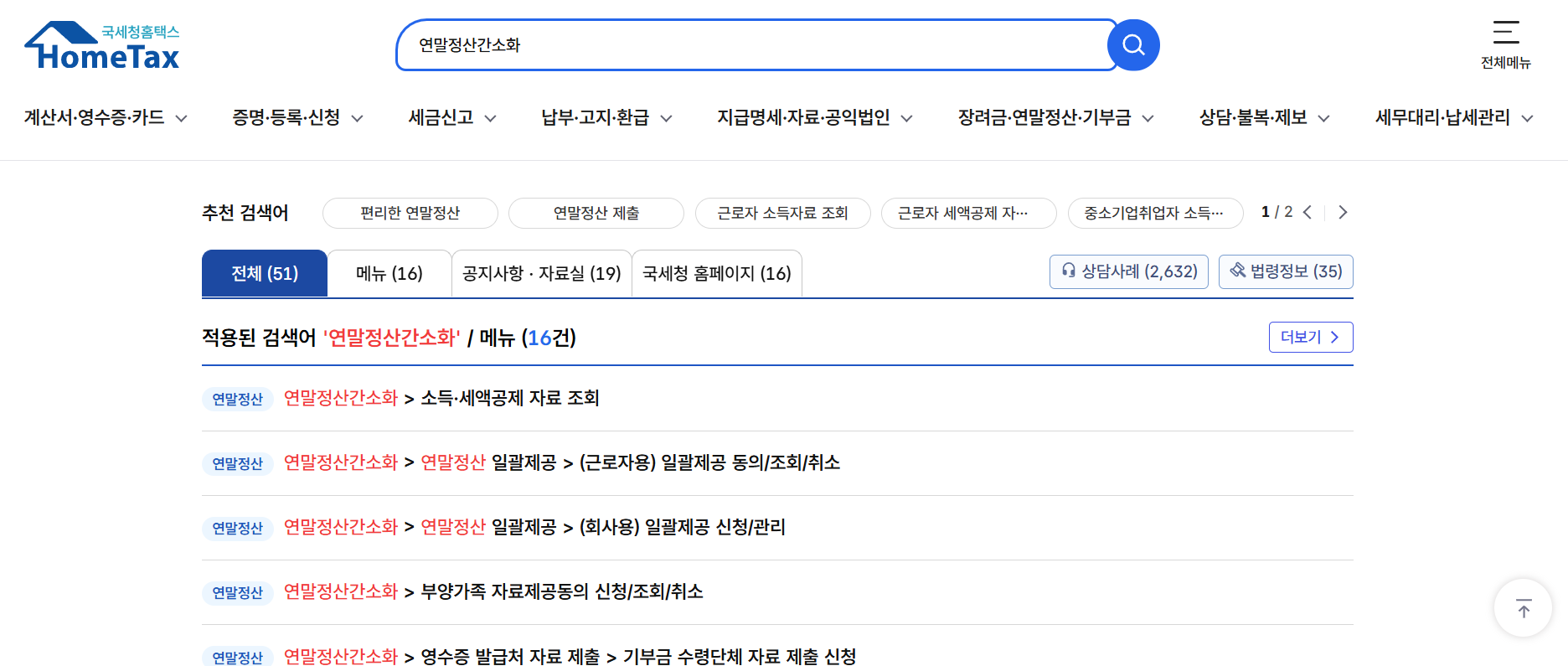The width and height of the screenshot is (1568, 666).
Task: Go to previous recommended keywords page
Action: 1308,212
